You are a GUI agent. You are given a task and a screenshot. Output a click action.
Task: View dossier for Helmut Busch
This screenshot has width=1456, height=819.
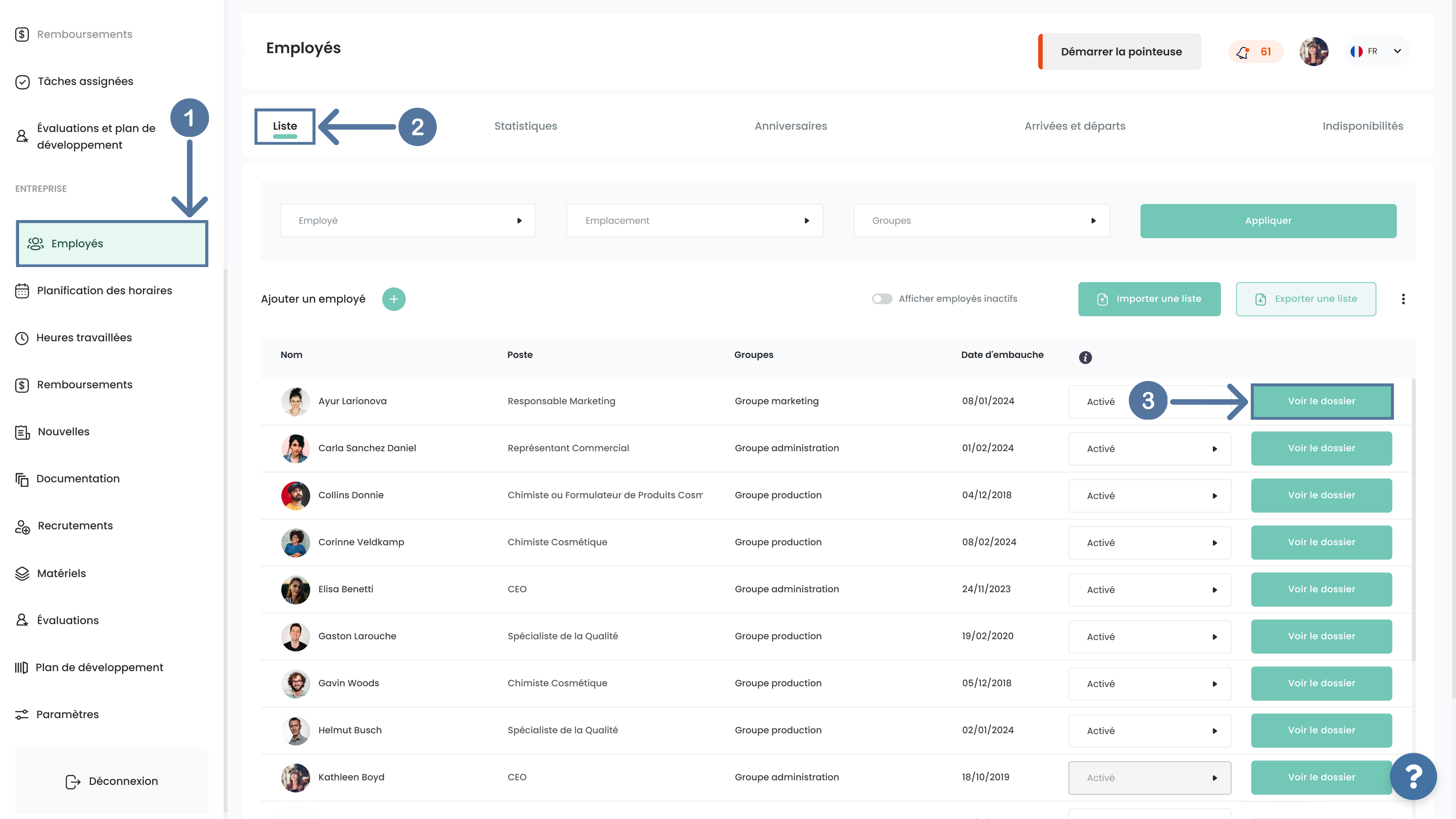(x=1322, y=730)
